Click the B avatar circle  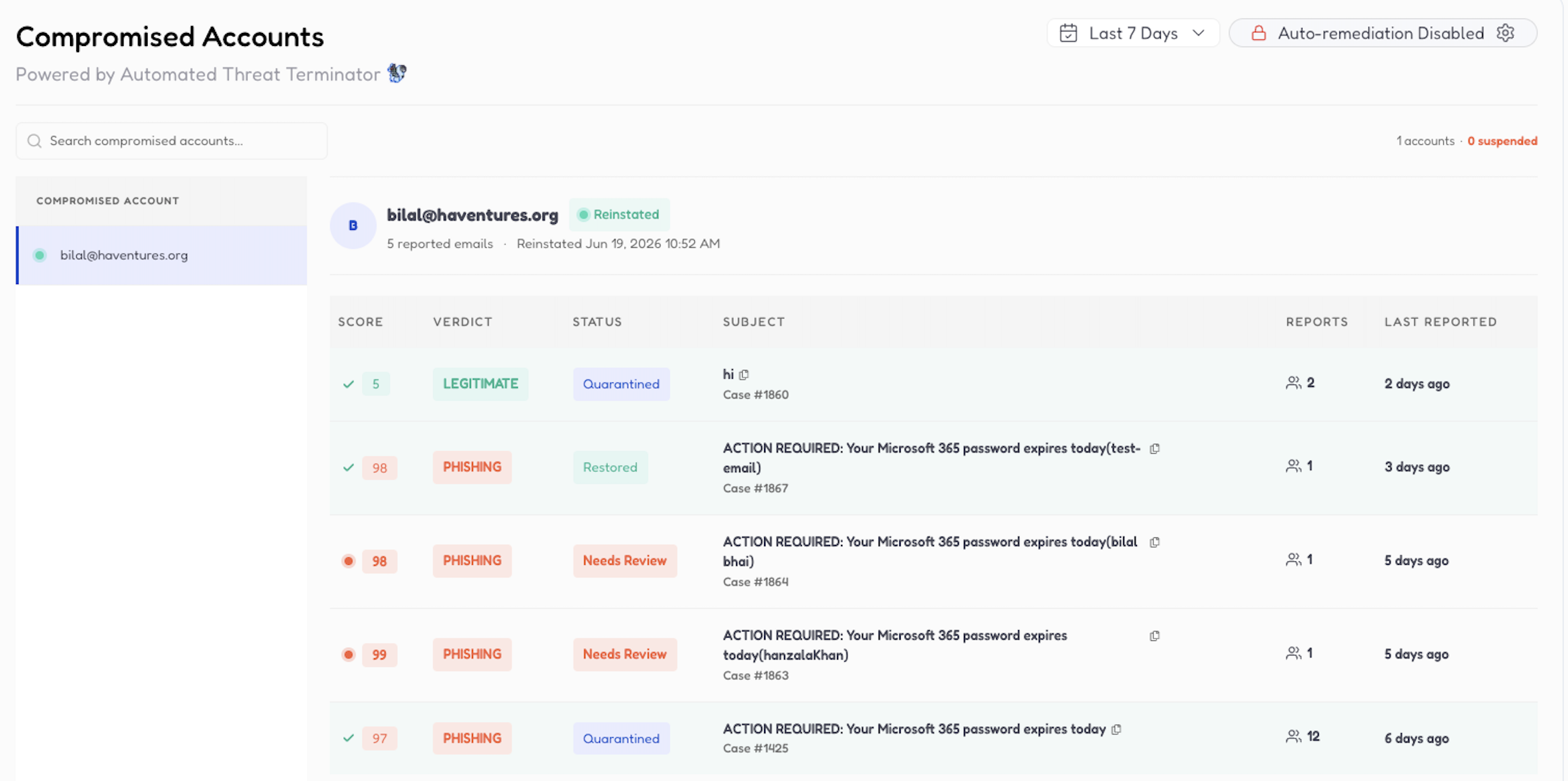click(x=353, y=225)
